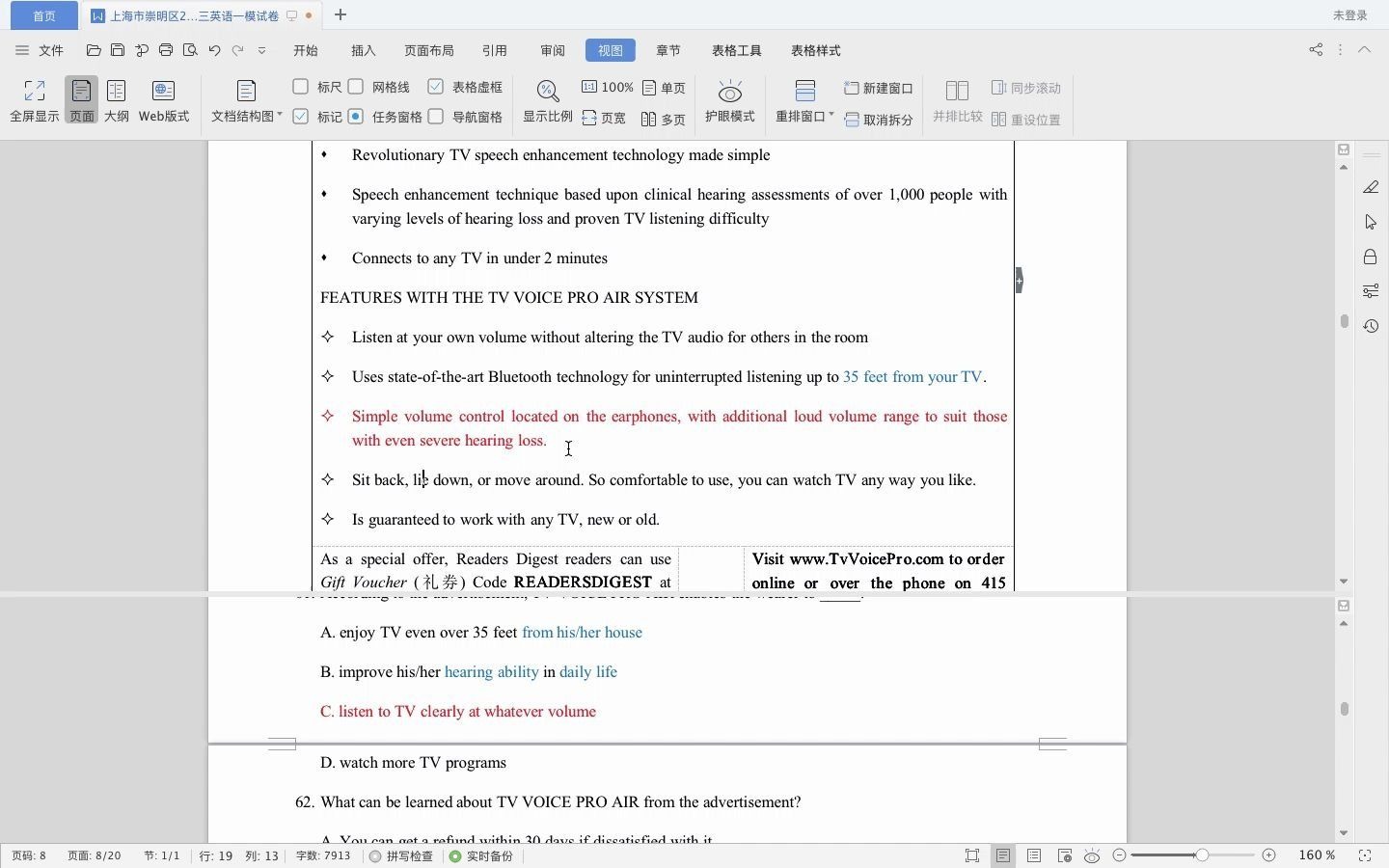Click the word count 字数: 7913 field
Viewport: 1389px width, 868px height.
[x=323, y=855]
